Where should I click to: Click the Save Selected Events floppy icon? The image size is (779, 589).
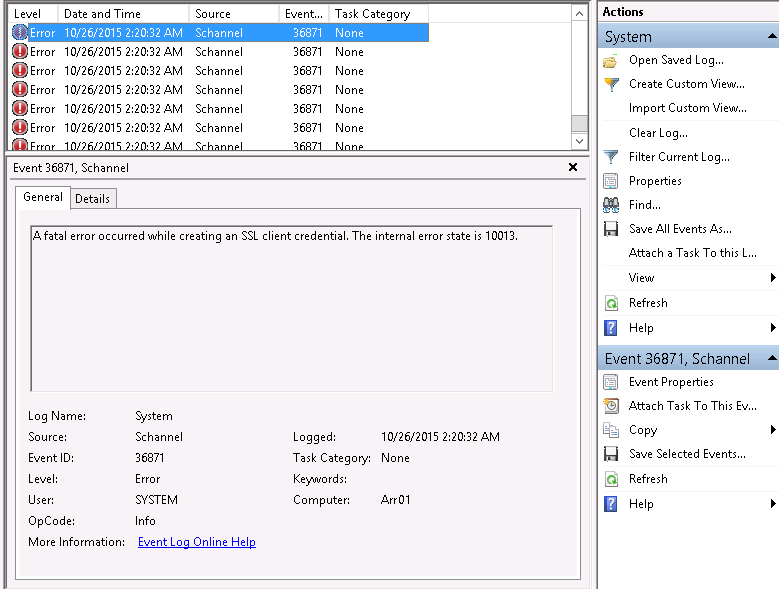tap(611, 454)
